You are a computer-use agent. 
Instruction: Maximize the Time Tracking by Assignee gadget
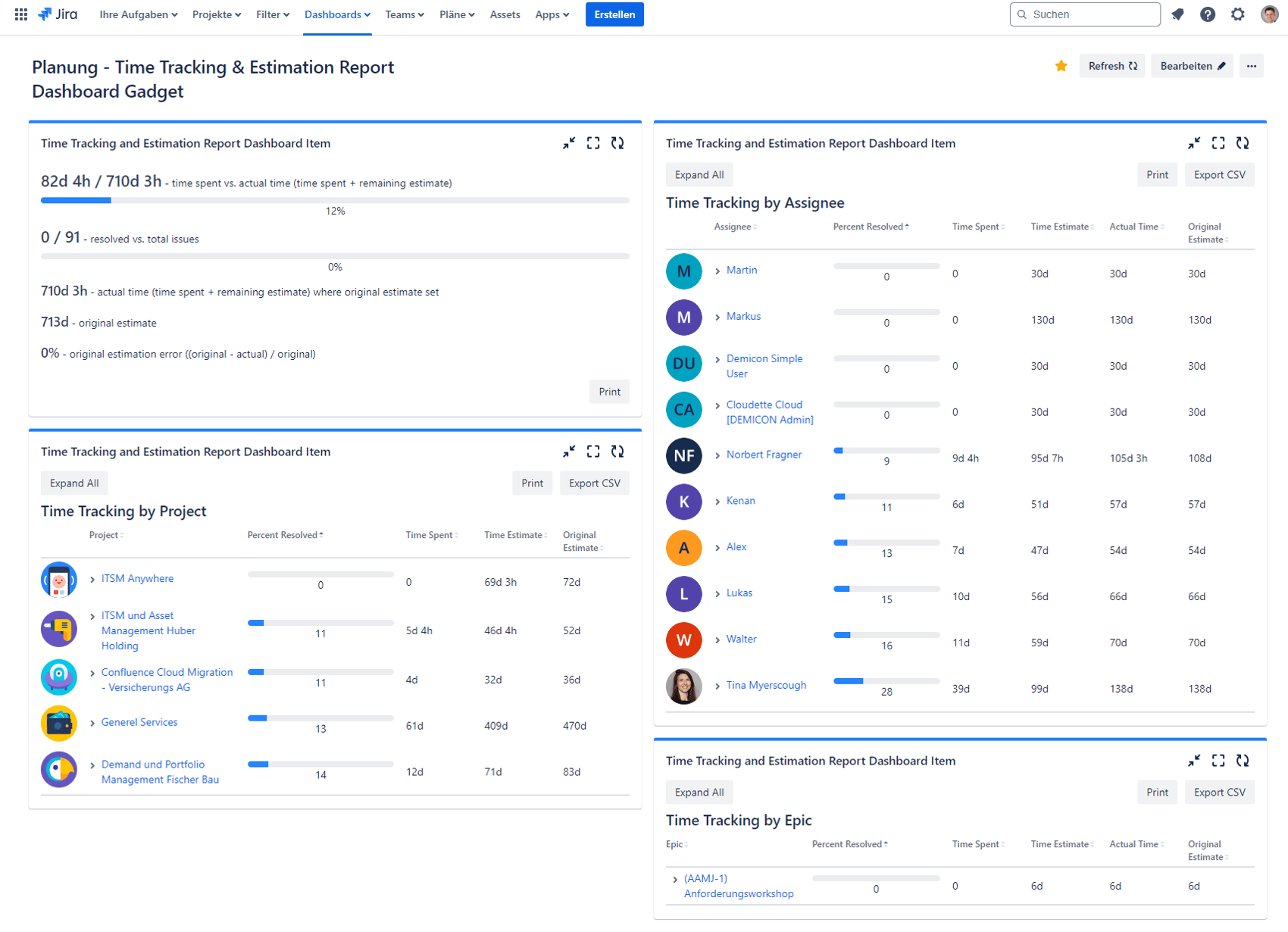(x=1218, y=143)
